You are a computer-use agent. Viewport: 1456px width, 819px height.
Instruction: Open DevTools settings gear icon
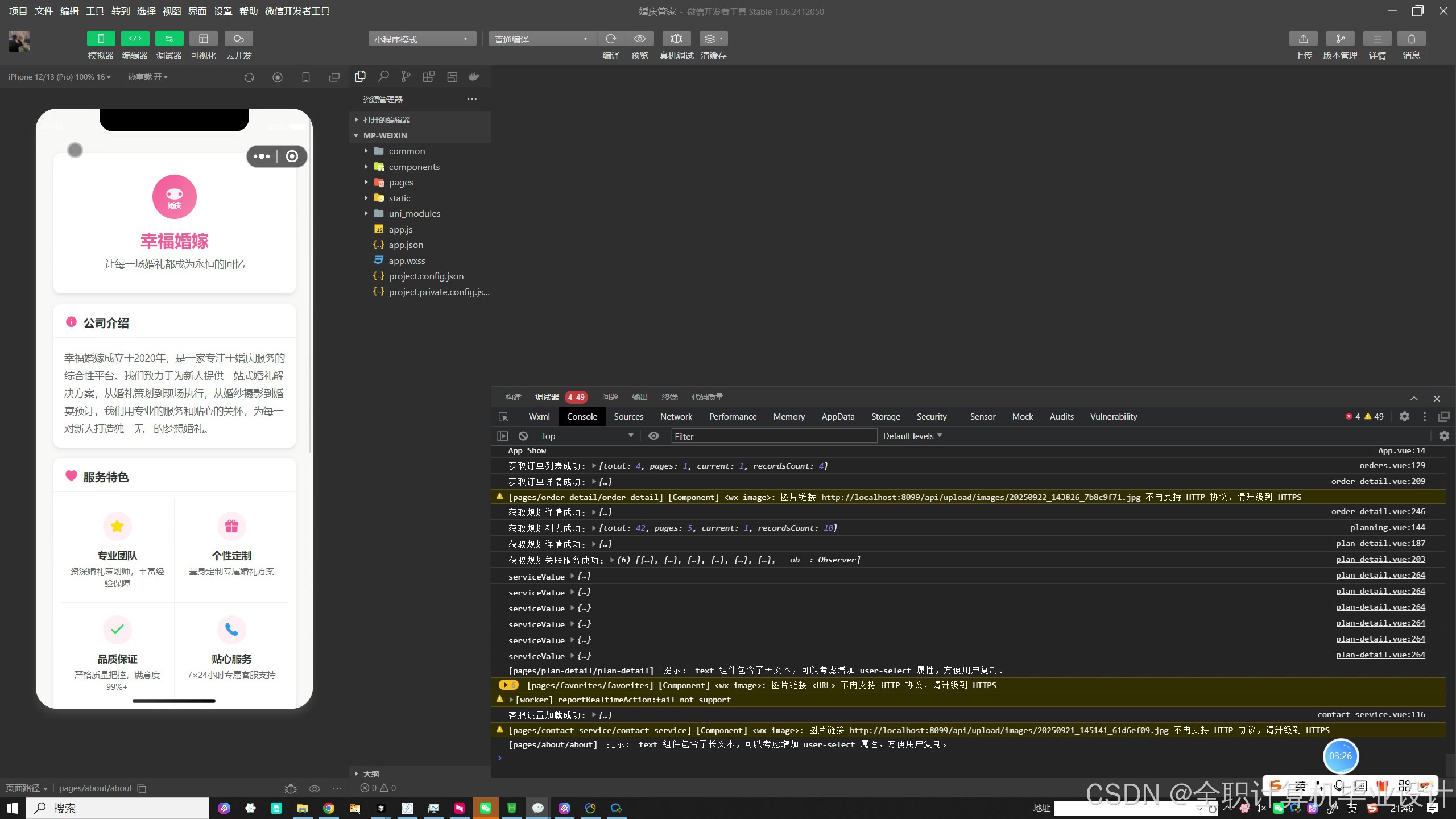coord(1404,416)
